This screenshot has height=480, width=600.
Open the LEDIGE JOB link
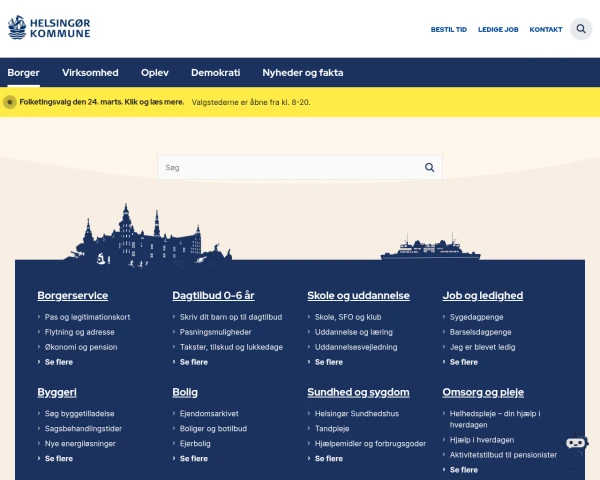(x=498, y=29)
